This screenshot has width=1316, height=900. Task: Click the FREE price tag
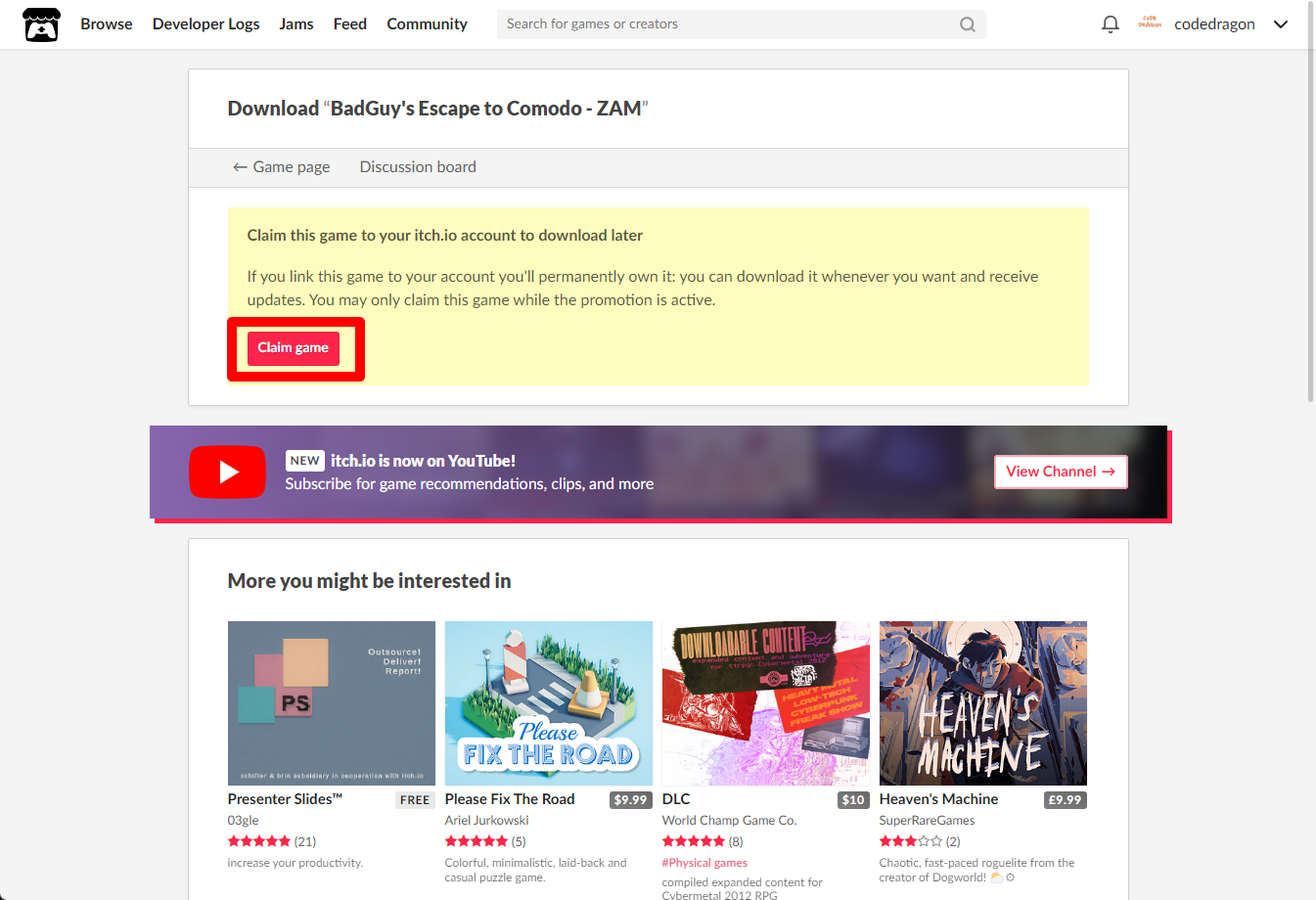[415, 800]
